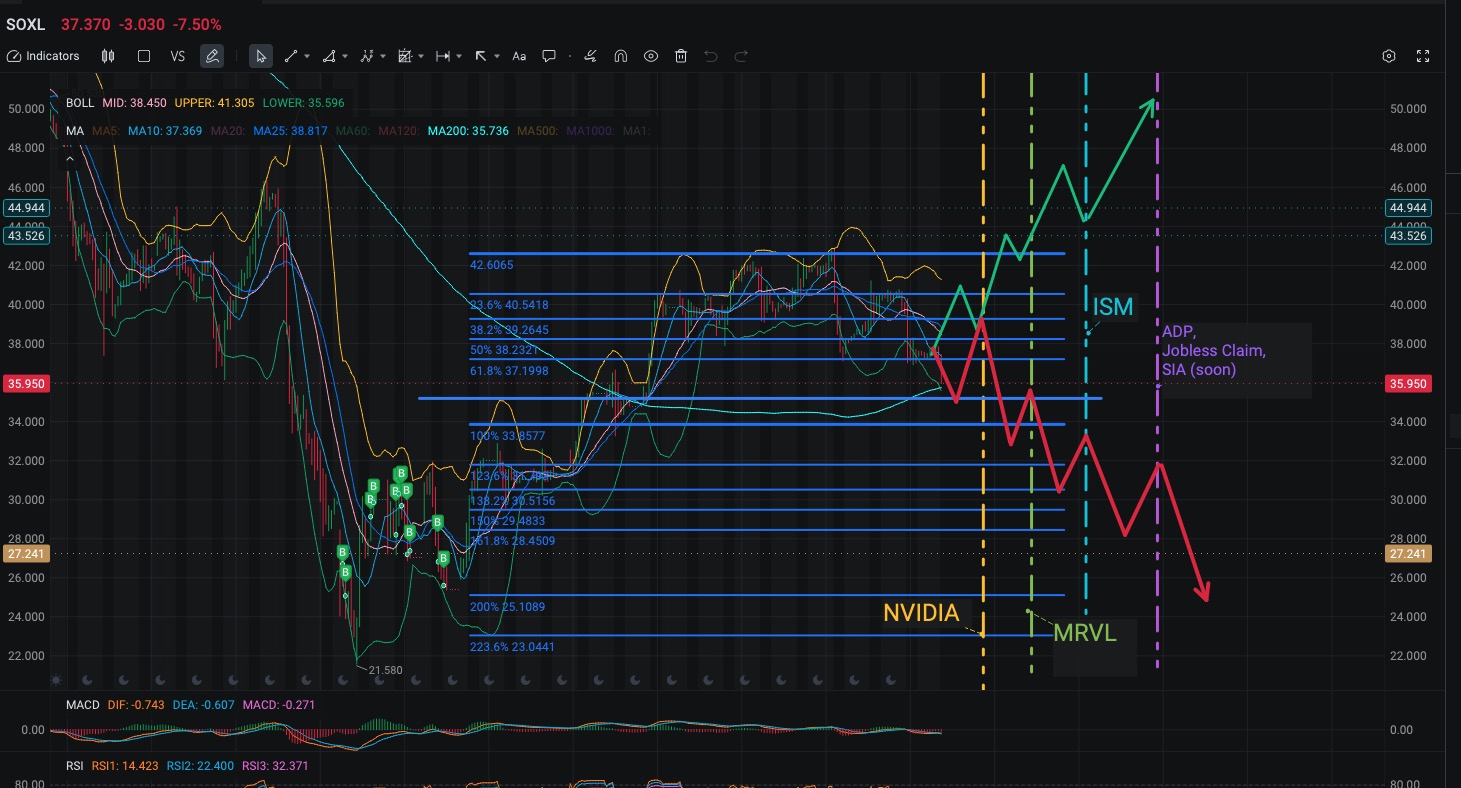Select the triangle shape tool

click(x=329, y=56)
